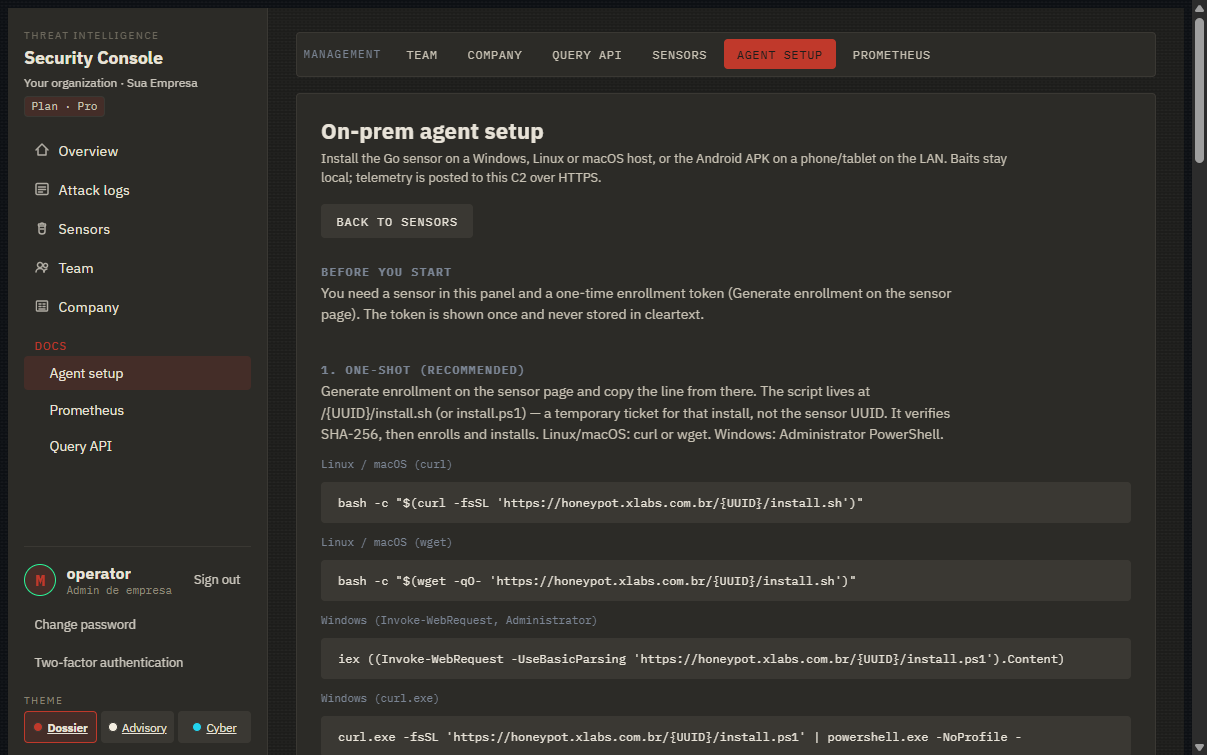Open the Prometheus management tab

click(892, 55)
